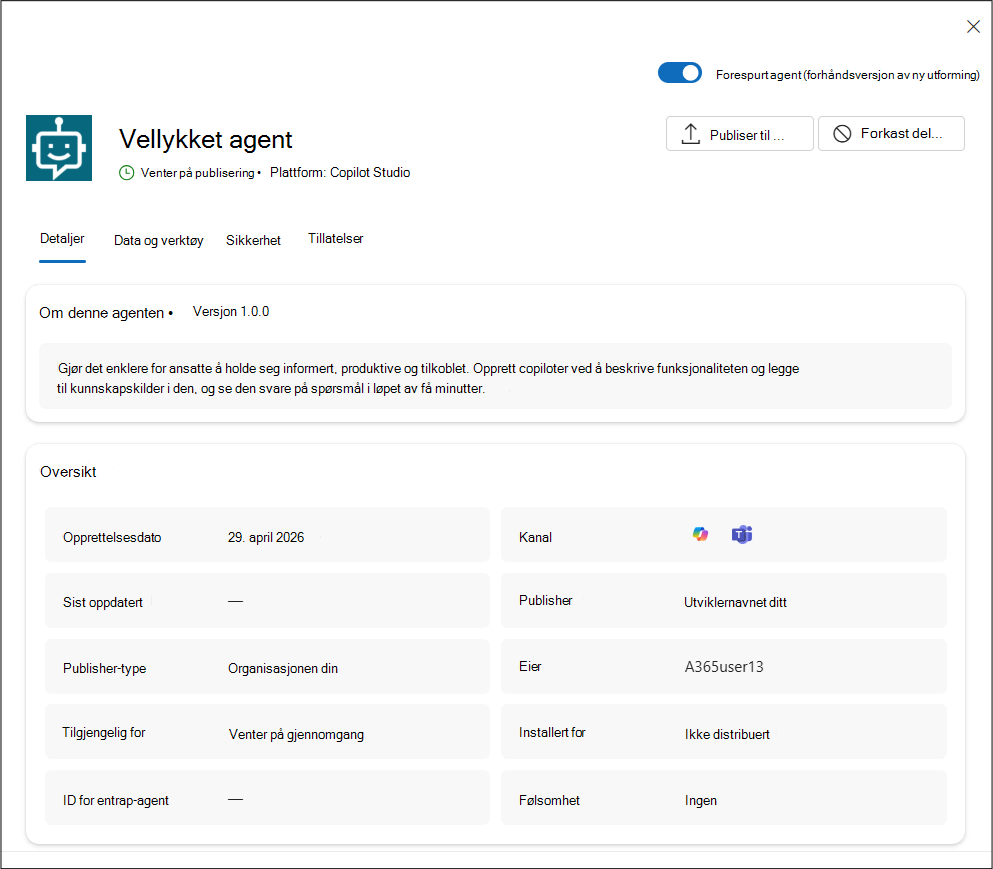Click the Copilot channel icon

[x=700, y=535]
